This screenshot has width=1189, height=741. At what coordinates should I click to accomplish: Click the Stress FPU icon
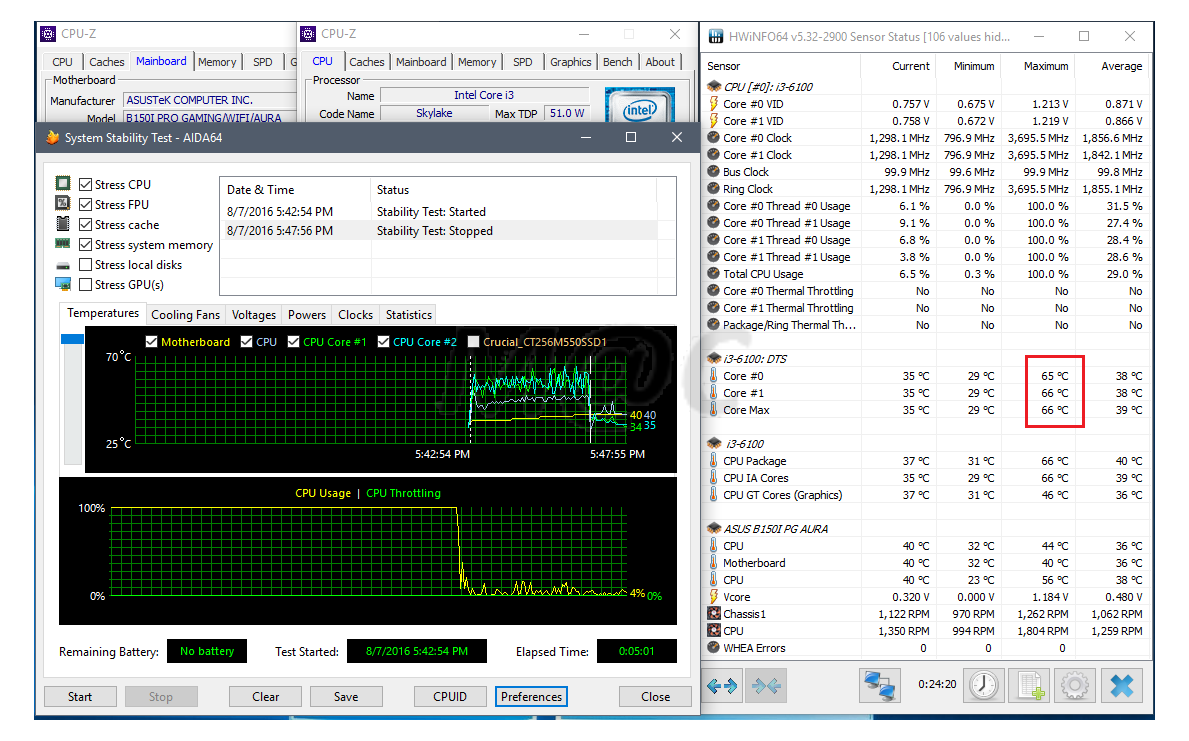click(63, 203)
